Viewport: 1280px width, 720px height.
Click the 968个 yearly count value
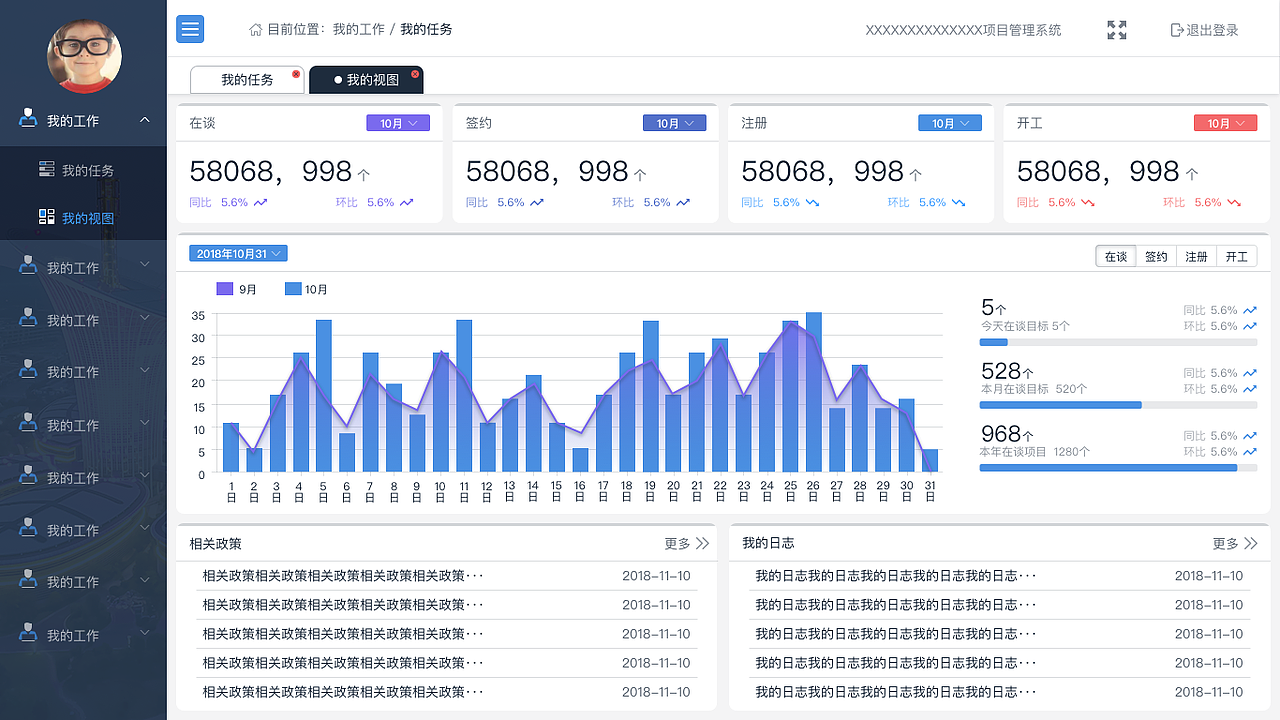point(1007,434)
